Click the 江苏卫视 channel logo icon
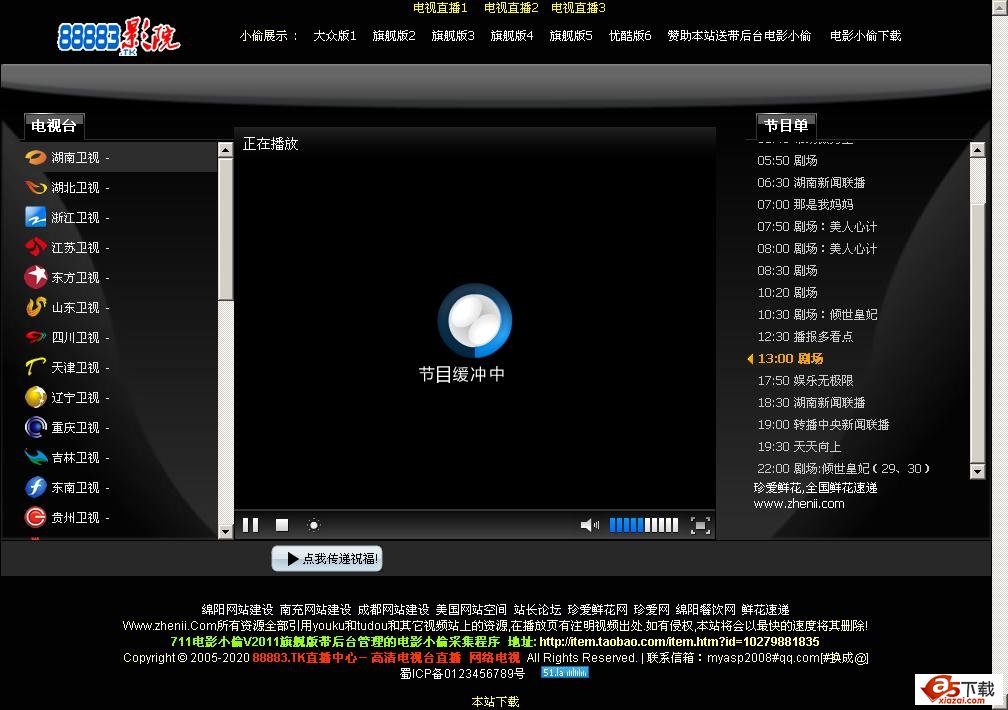The width and height of the screenshot is (1008, 710). (35, 247)
